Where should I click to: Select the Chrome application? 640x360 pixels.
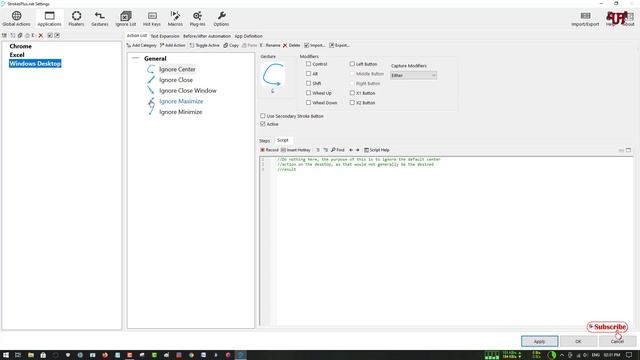coord(20,46)
